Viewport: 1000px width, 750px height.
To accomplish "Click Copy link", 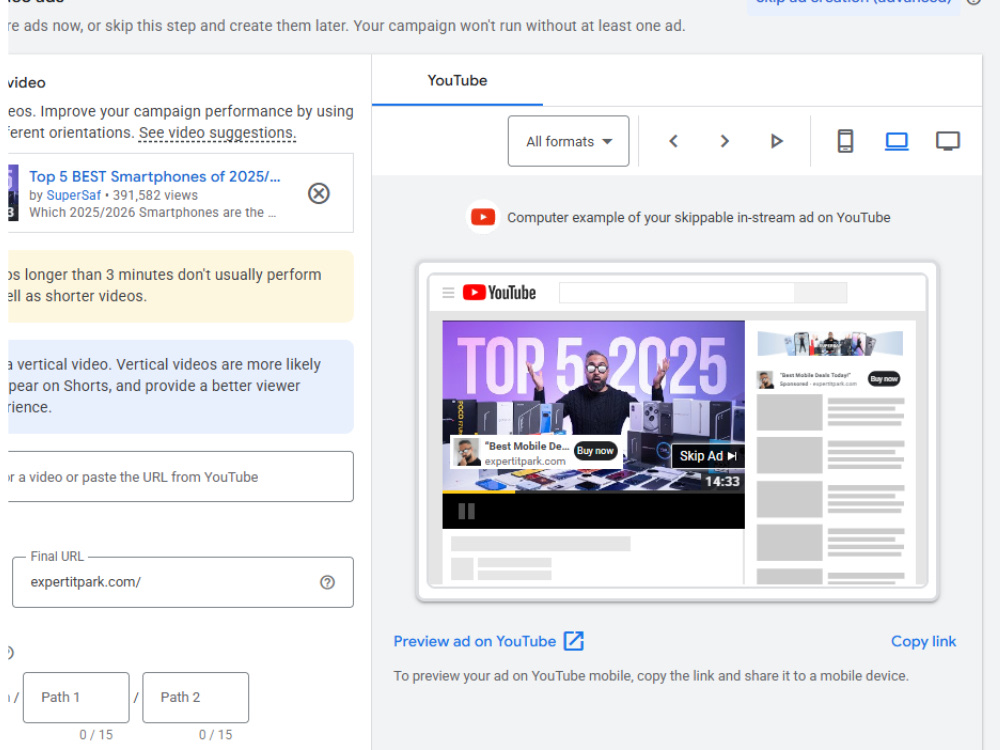I will (x=923, y=641).
